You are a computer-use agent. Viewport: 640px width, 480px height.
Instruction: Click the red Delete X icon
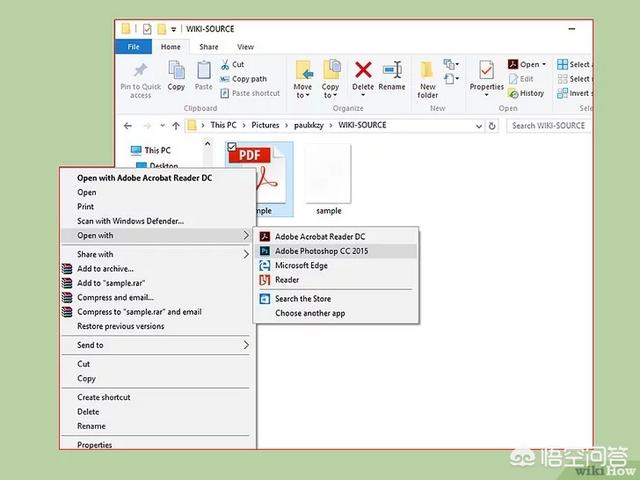tap(363, 70)
